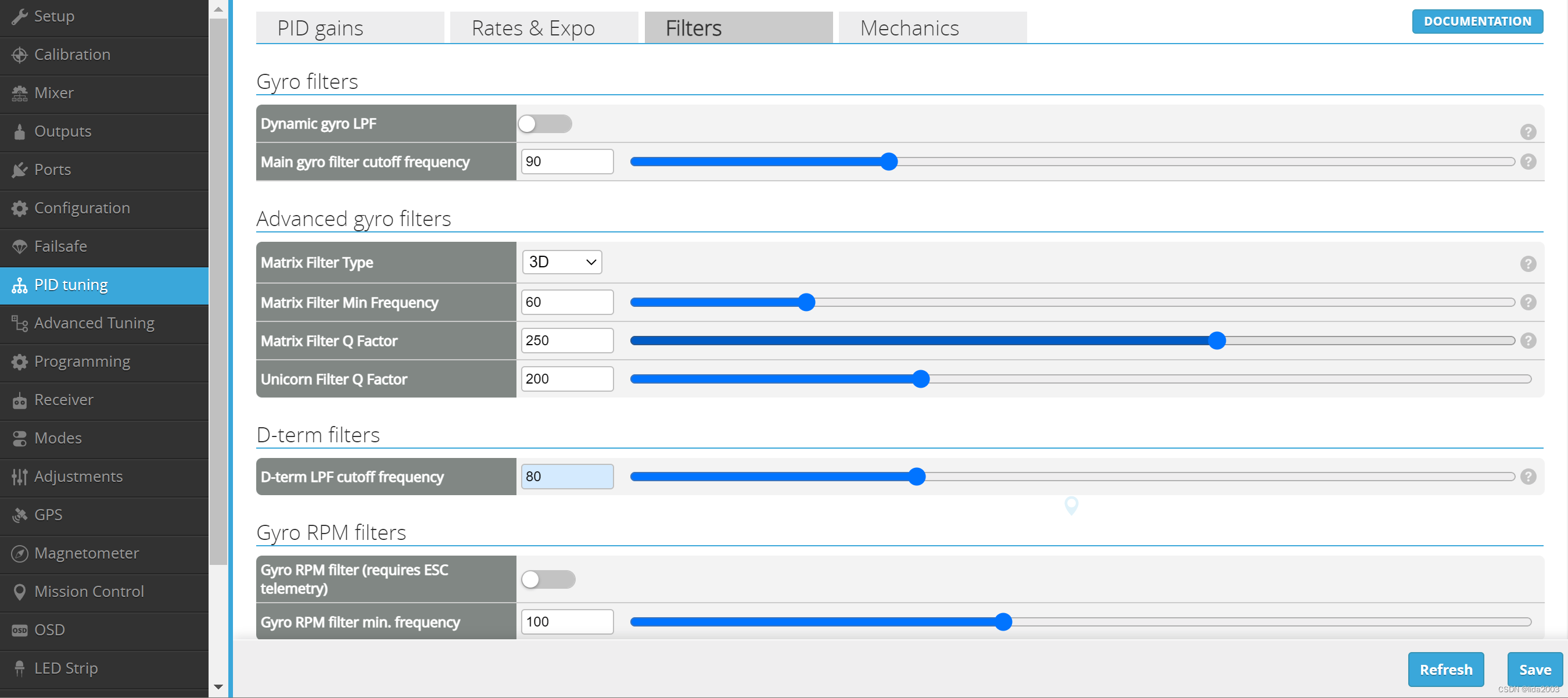The width and height of the screenshot is (1568, 698).
Task: Click the Main gyro filter cutoff frequency field
Action: tap(566, 162)
